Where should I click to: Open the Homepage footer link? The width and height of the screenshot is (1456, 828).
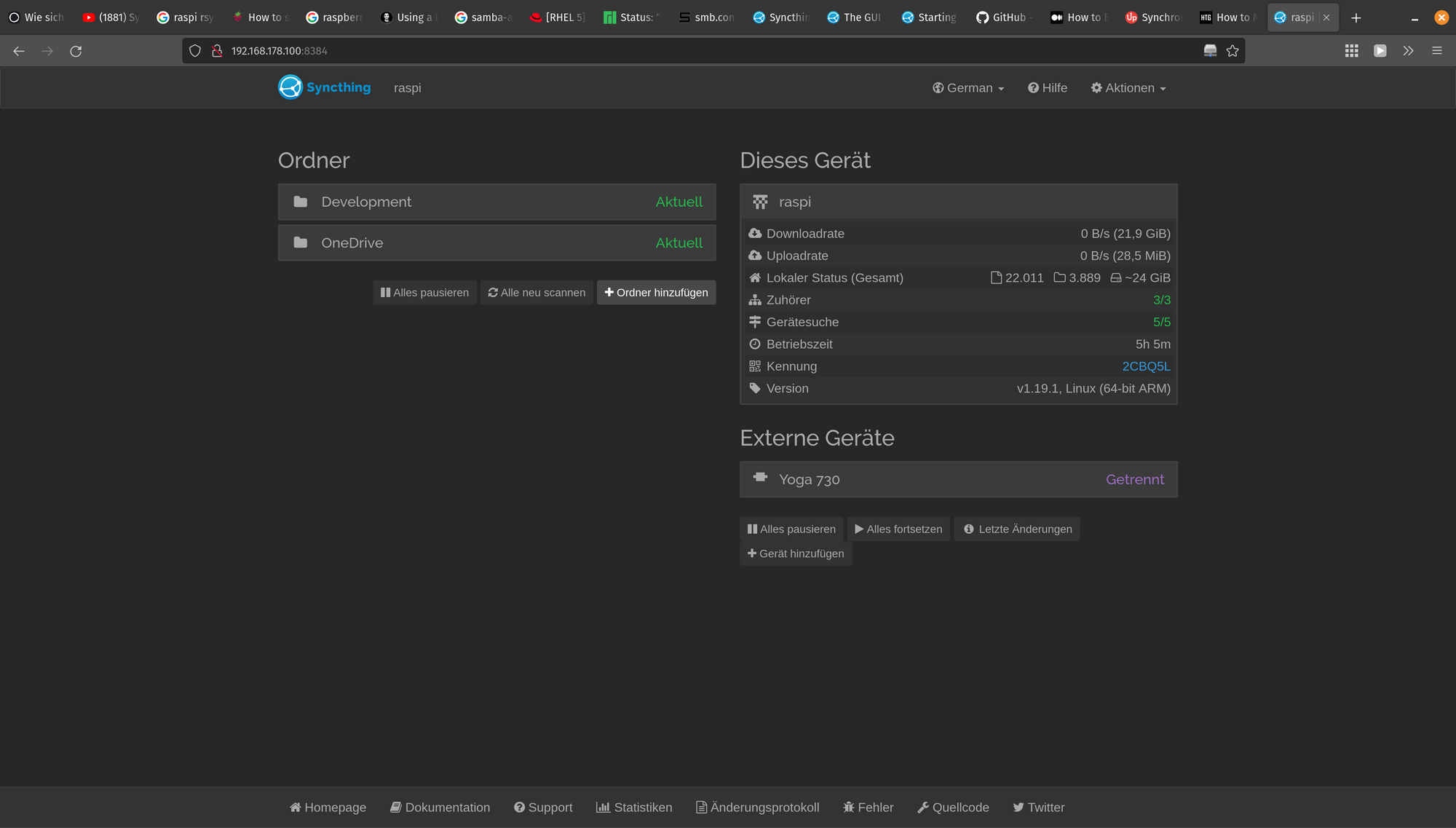click(328, 808)
